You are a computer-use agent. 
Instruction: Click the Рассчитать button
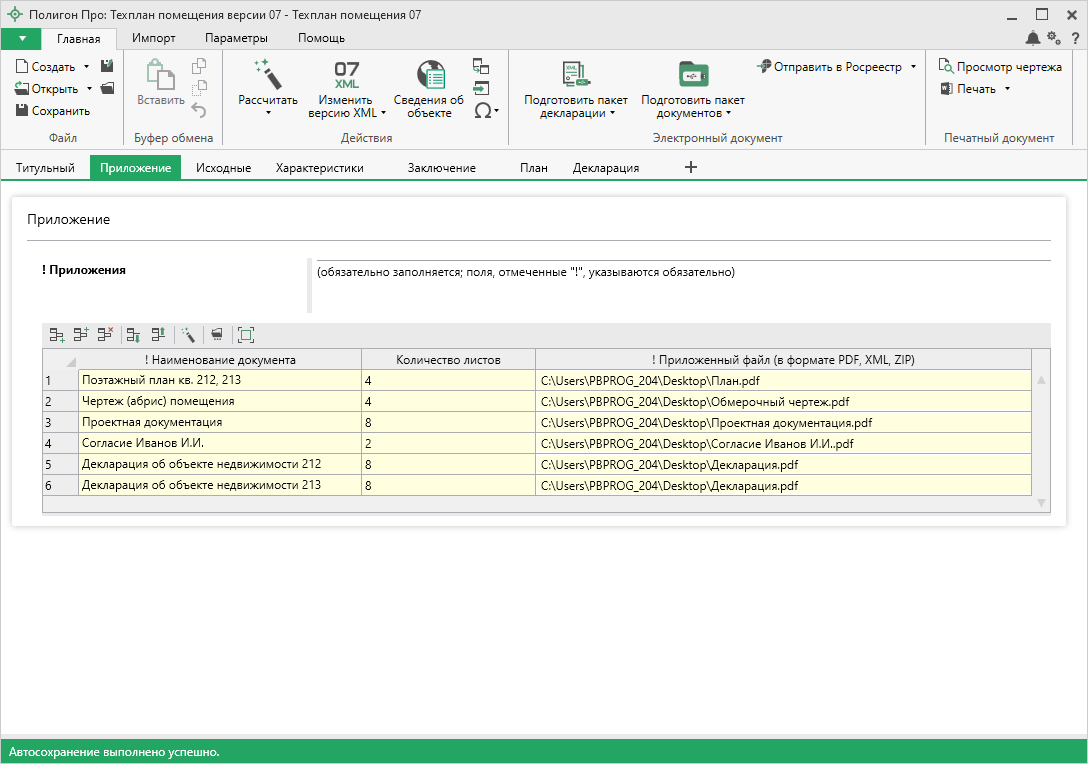[x=267, y=88]
